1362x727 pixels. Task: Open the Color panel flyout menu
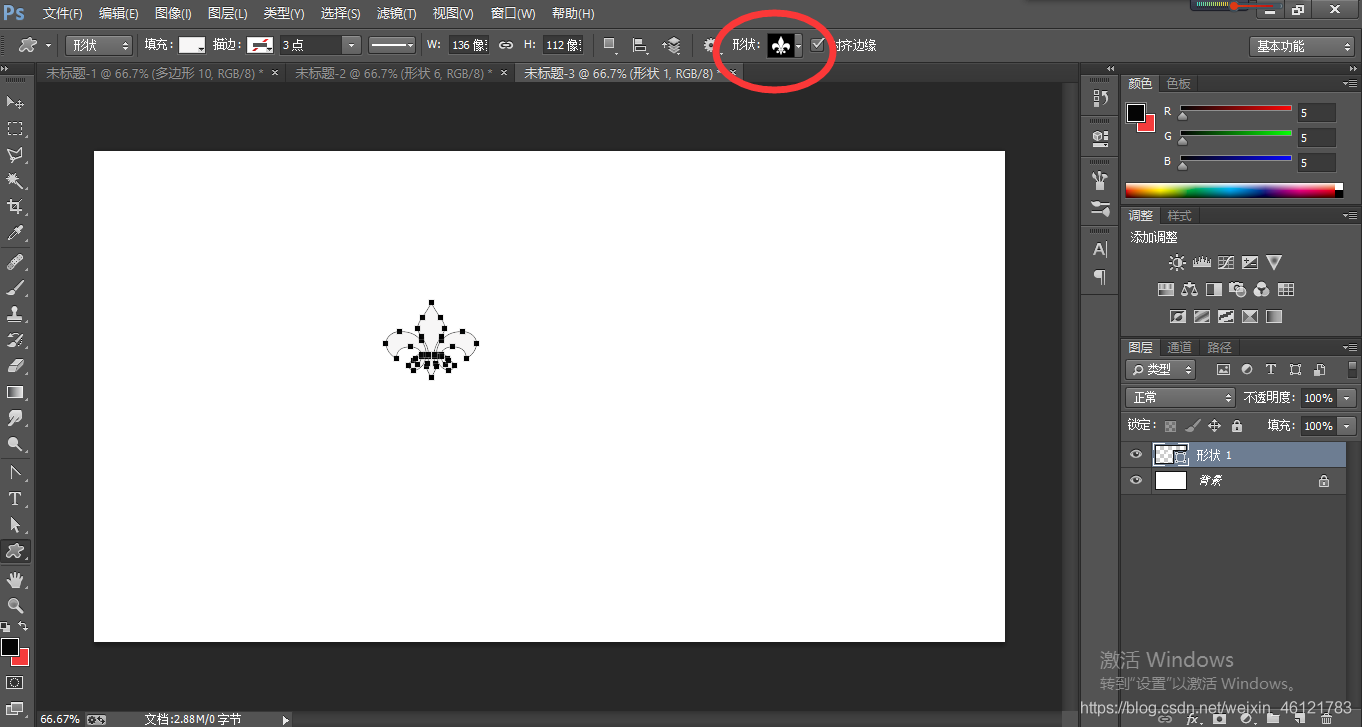[x=1350, y=84]
